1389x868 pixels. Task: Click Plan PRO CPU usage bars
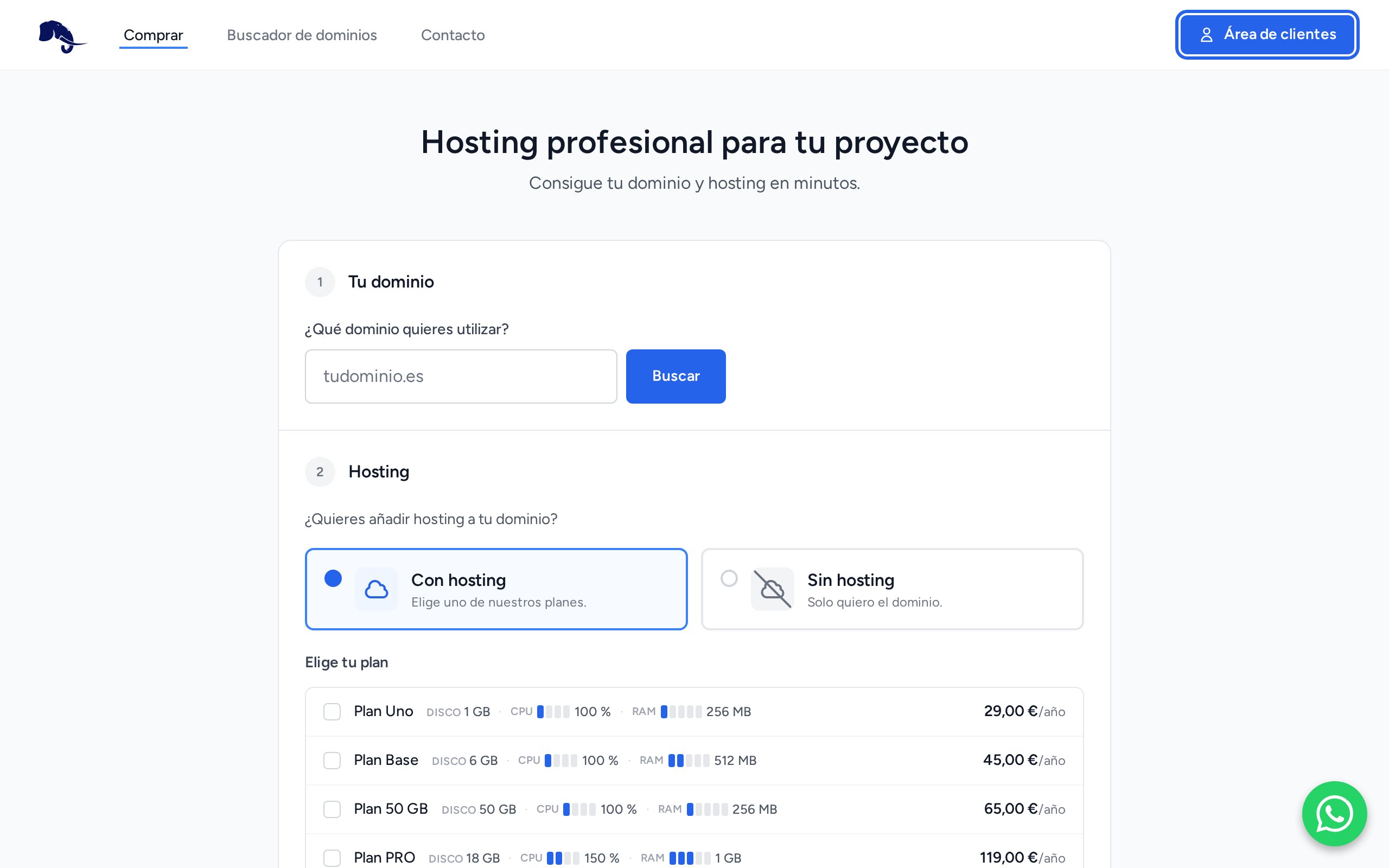click(x=563, y=858)
